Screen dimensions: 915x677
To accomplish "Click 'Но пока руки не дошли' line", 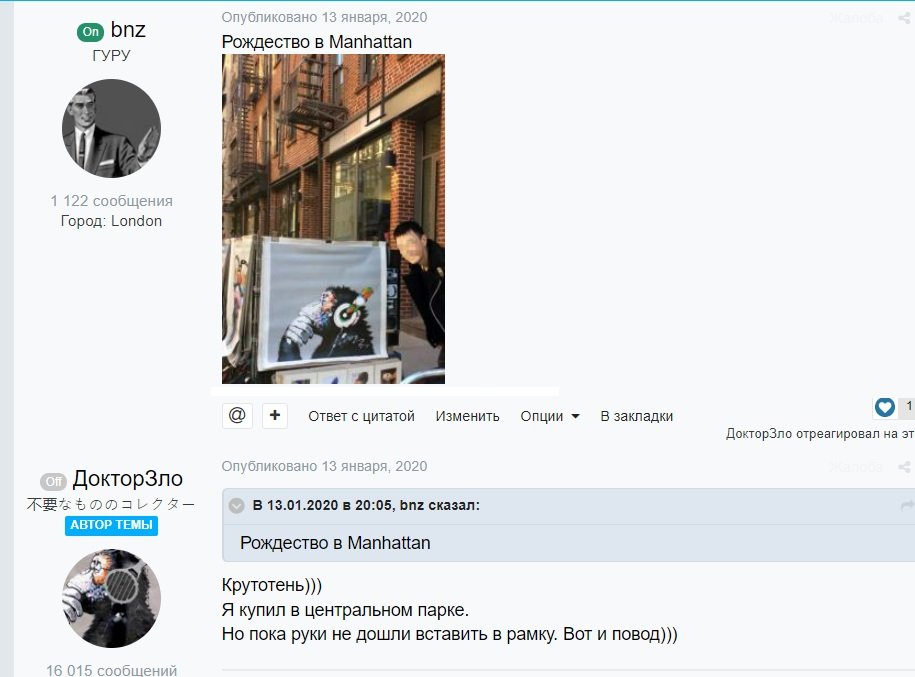I will (x=449, y=634).
